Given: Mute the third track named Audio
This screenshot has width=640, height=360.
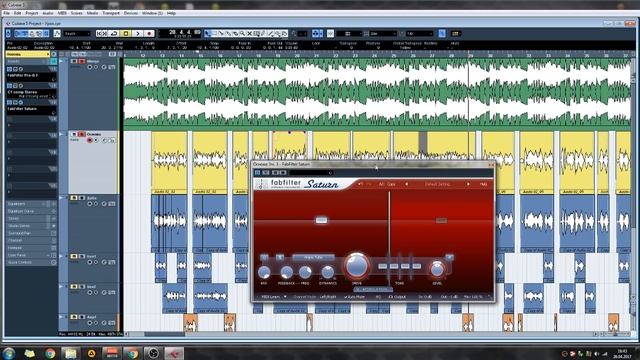Looking at the screenshot, I should point(74,198).
